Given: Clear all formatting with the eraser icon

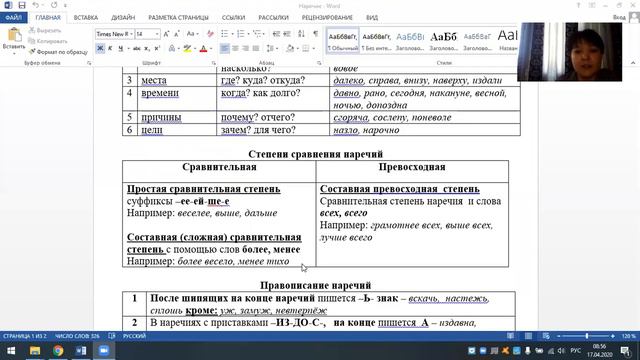Looking at the screenshot, I should pyautogui.click(x=210, y=34).
